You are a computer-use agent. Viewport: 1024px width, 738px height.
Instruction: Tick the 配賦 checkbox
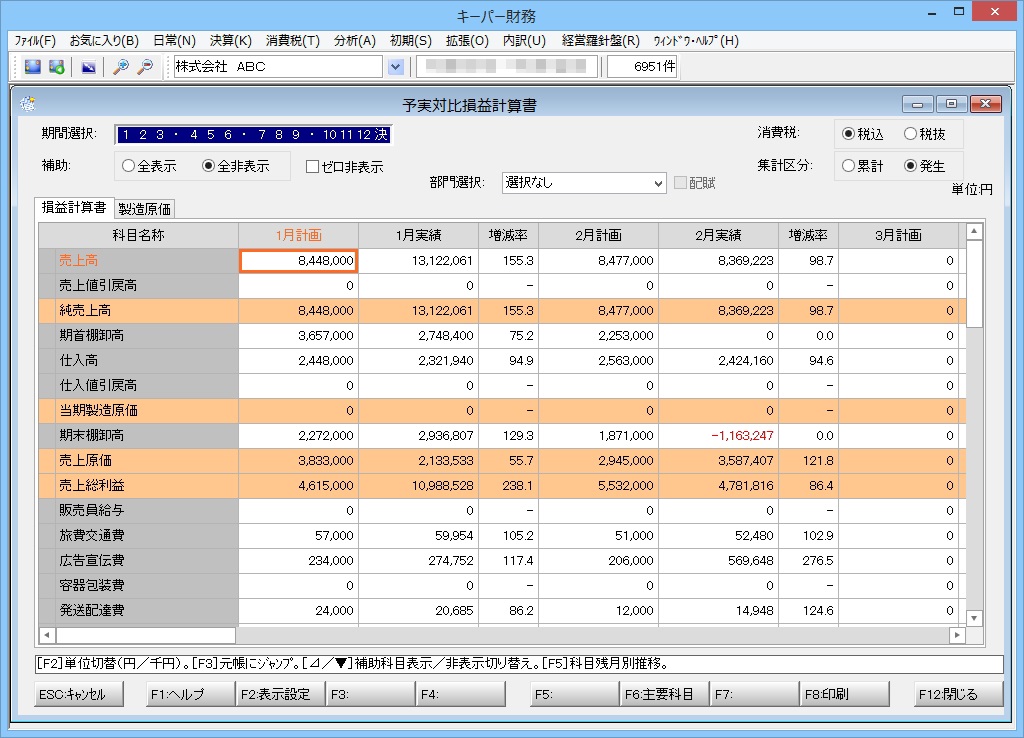(680, 183)
